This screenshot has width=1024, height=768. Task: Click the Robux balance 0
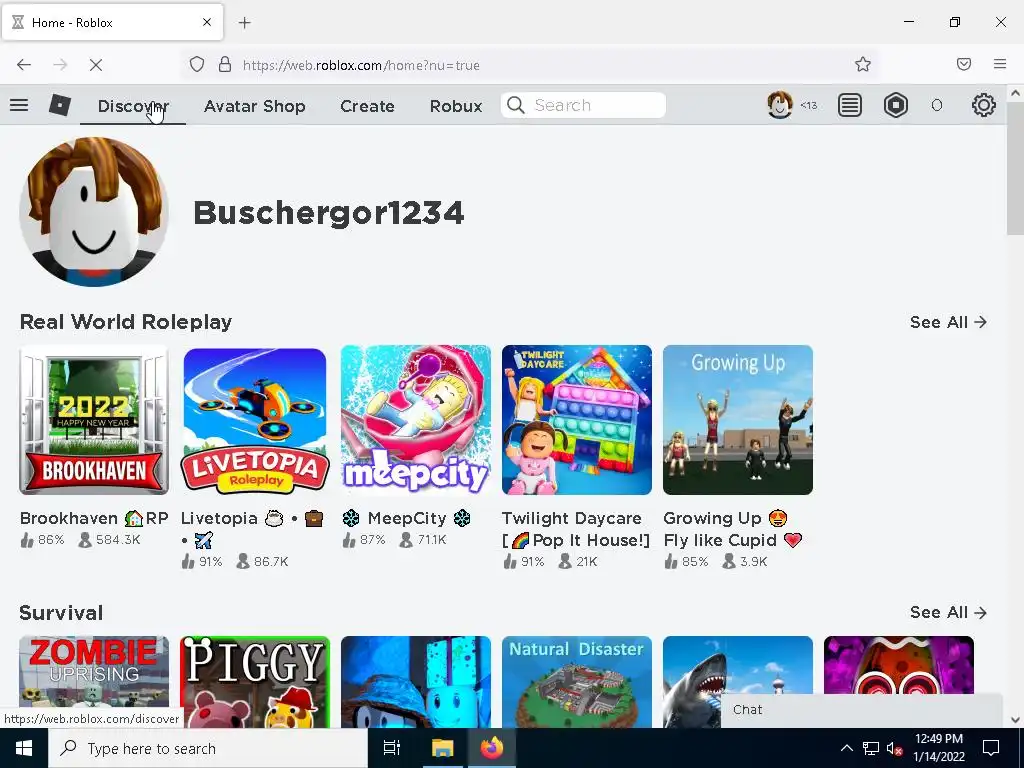[936, 105]
